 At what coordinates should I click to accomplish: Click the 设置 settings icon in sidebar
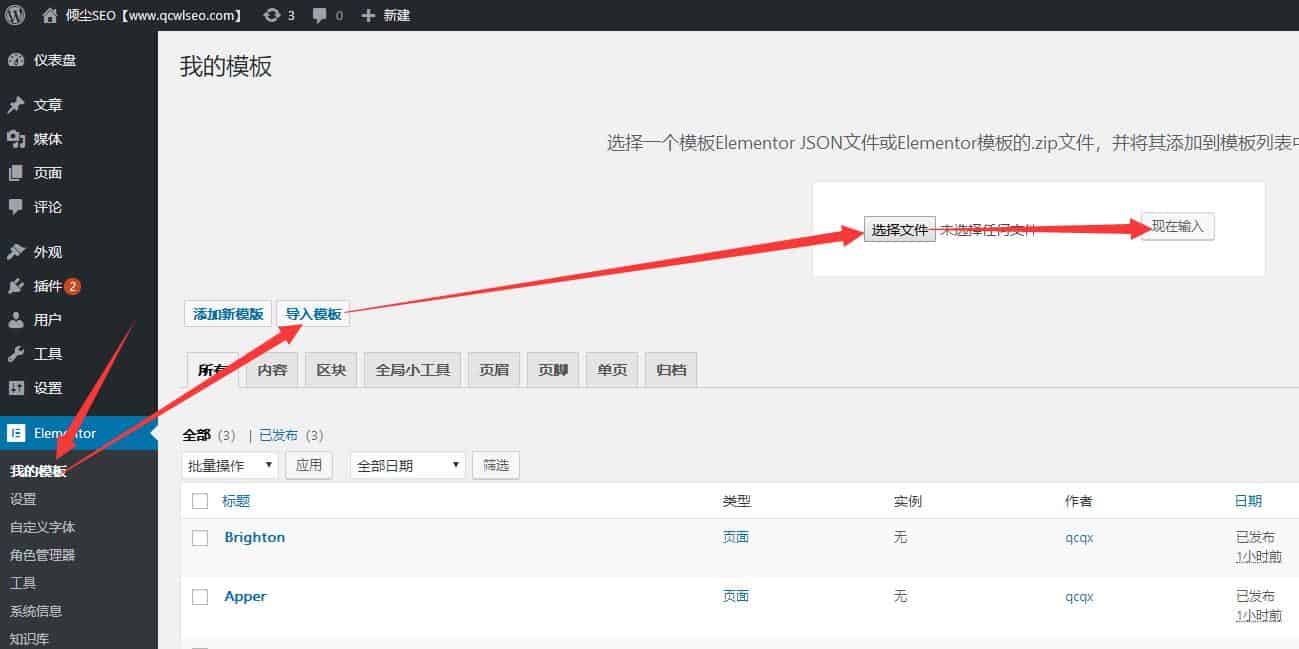coord(16,388)
